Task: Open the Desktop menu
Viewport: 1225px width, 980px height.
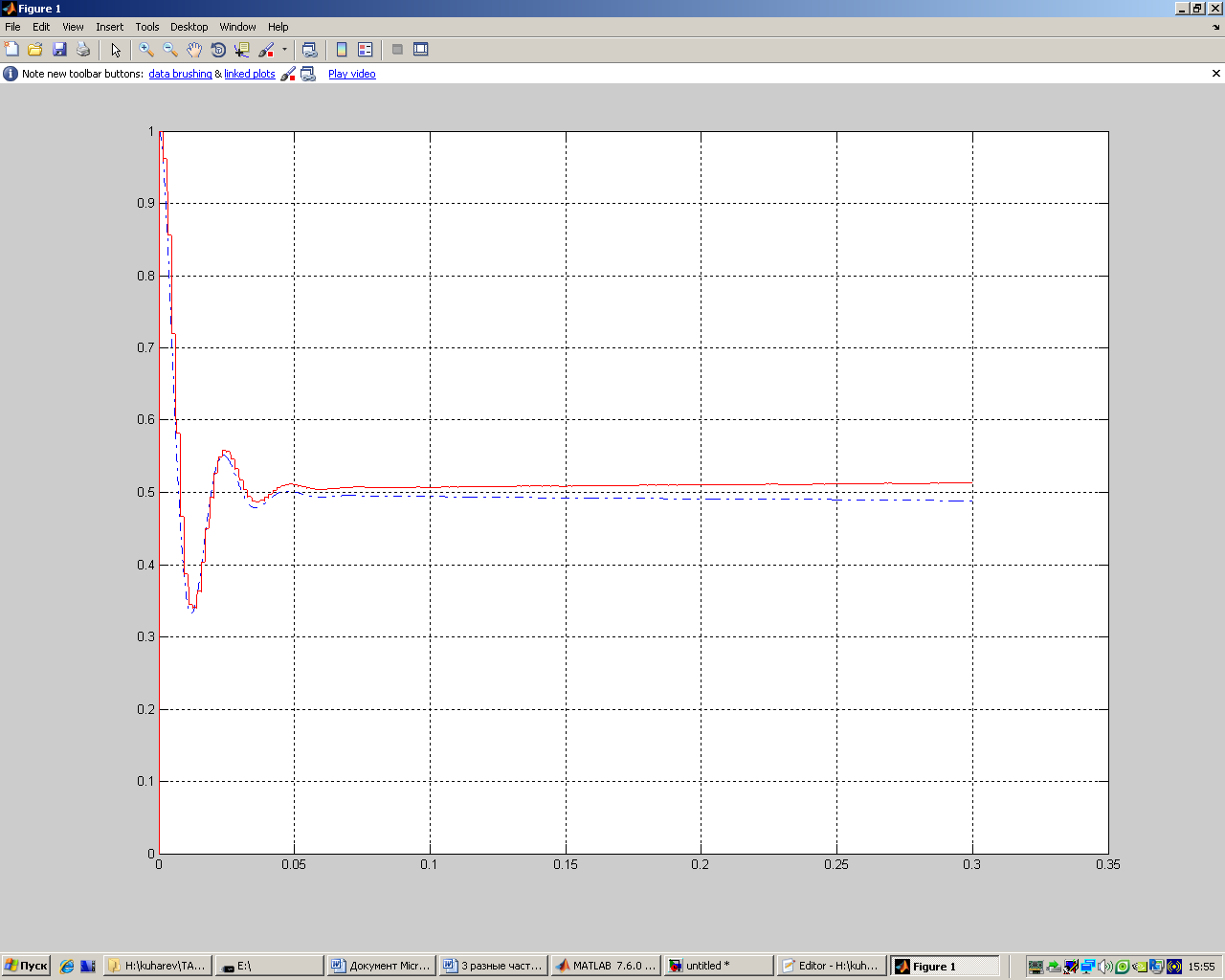Action: pyautogui.click(x=189, y=27)
